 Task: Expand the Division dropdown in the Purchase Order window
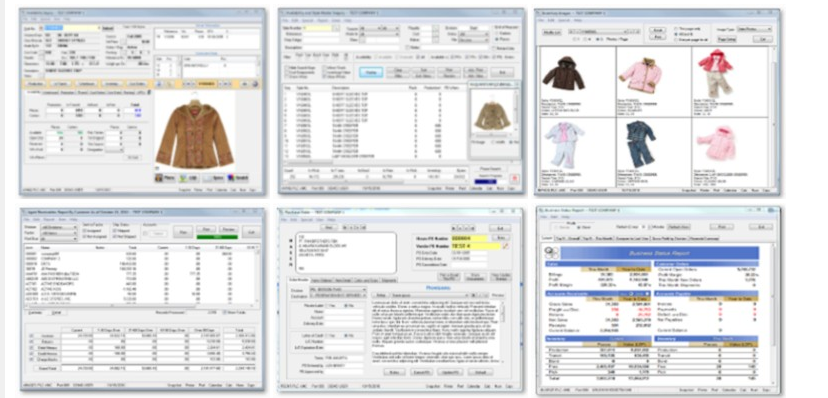pos(337,289)
